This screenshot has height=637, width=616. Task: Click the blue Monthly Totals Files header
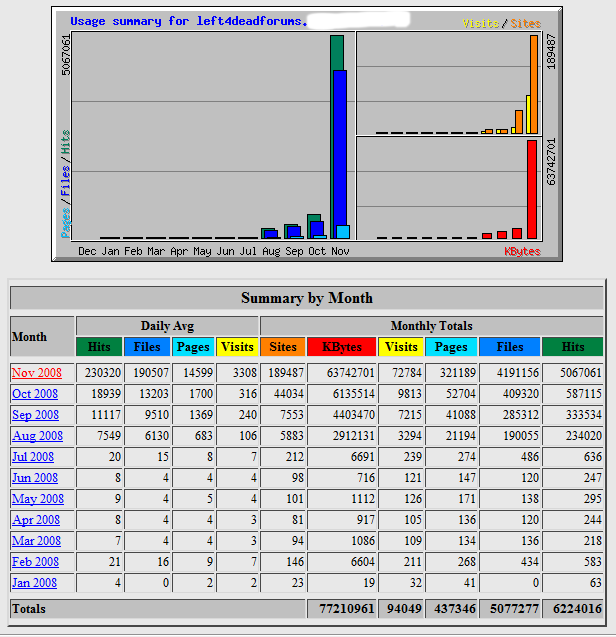tap(510, 347)
